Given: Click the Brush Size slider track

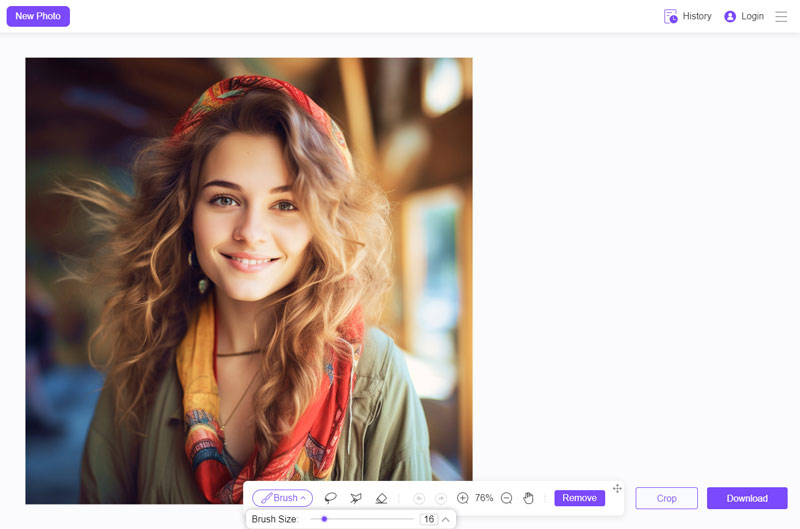Looking at the screenshot, I should pos(362,519).
